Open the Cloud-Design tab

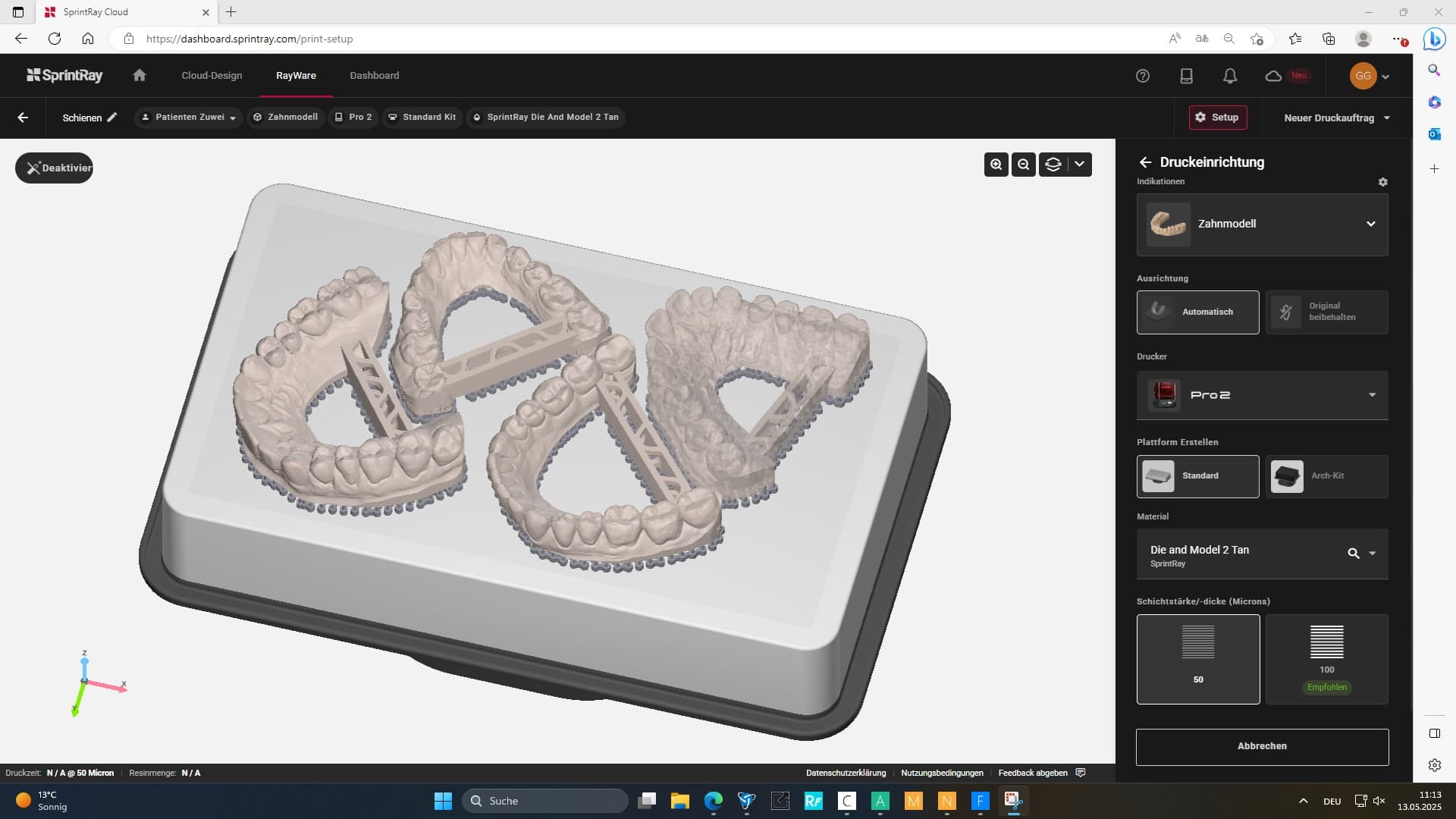click(212, 75)
